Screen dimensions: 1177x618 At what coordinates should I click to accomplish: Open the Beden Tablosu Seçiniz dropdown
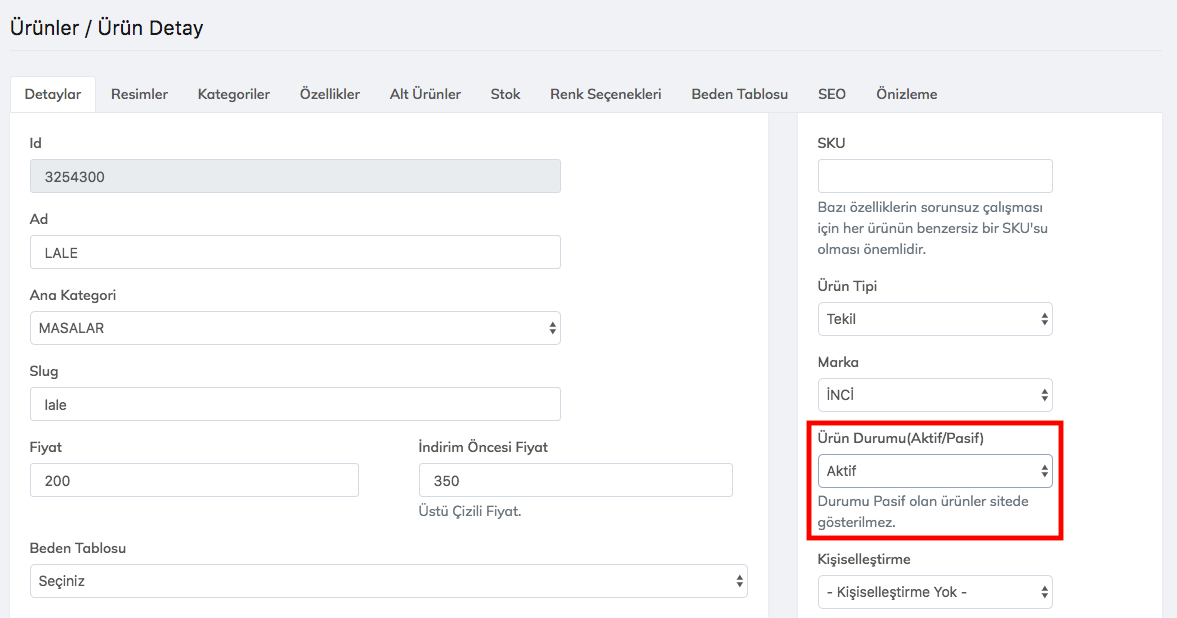click(x=388, y=581)
